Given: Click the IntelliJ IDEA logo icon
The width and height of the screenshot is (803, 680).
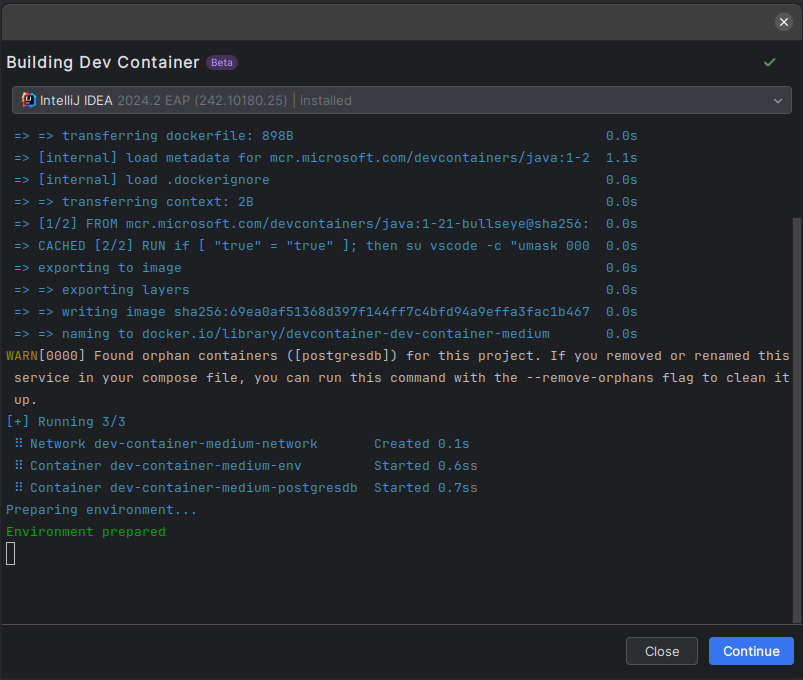Looking at the screenshot, I should click(x=29, y=100).
